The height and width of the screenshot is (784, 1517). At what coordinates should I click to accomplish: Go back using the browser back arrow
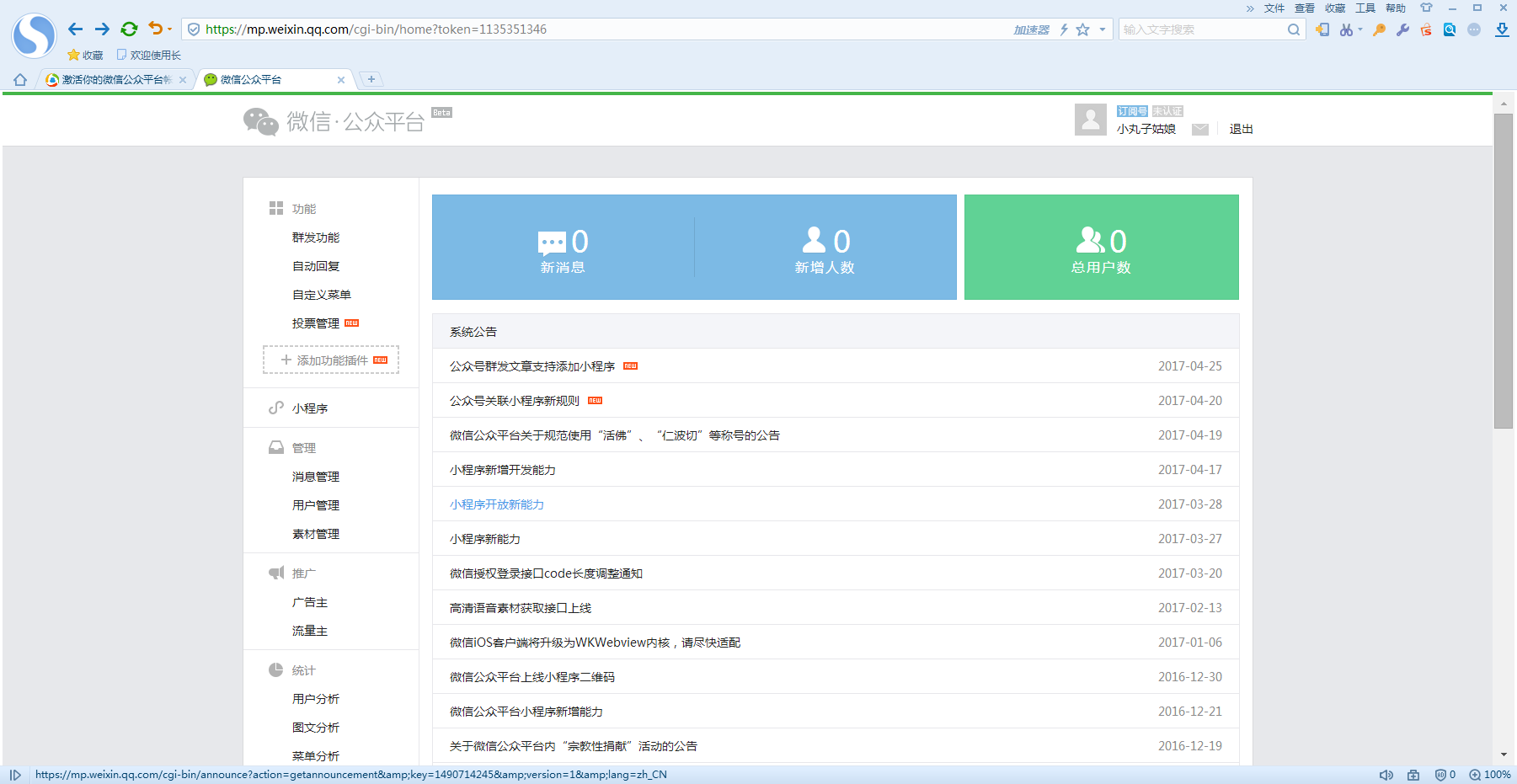tap(76, 29)
